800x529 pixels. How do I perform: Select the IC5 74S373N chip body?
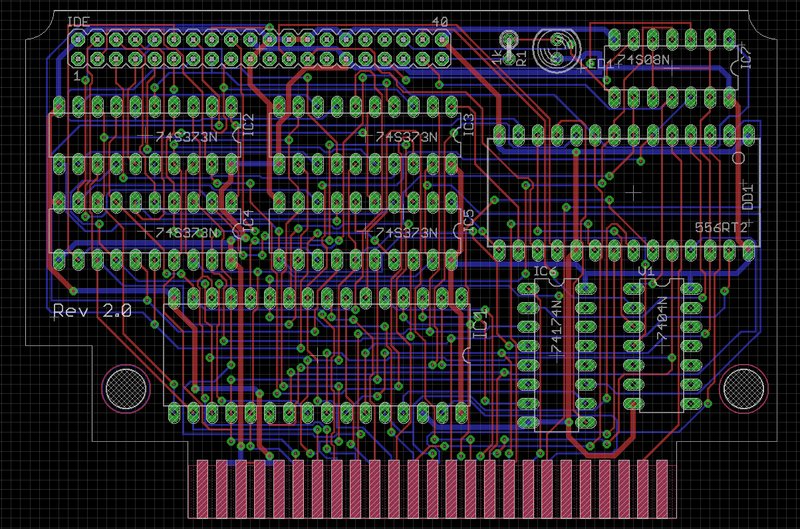(365, 231)
